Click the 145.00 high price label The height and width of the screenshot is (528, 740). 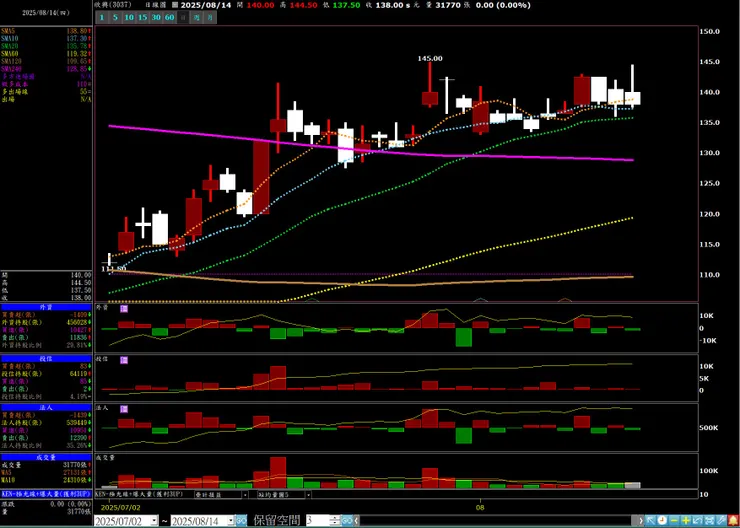(x=430, y=59)
